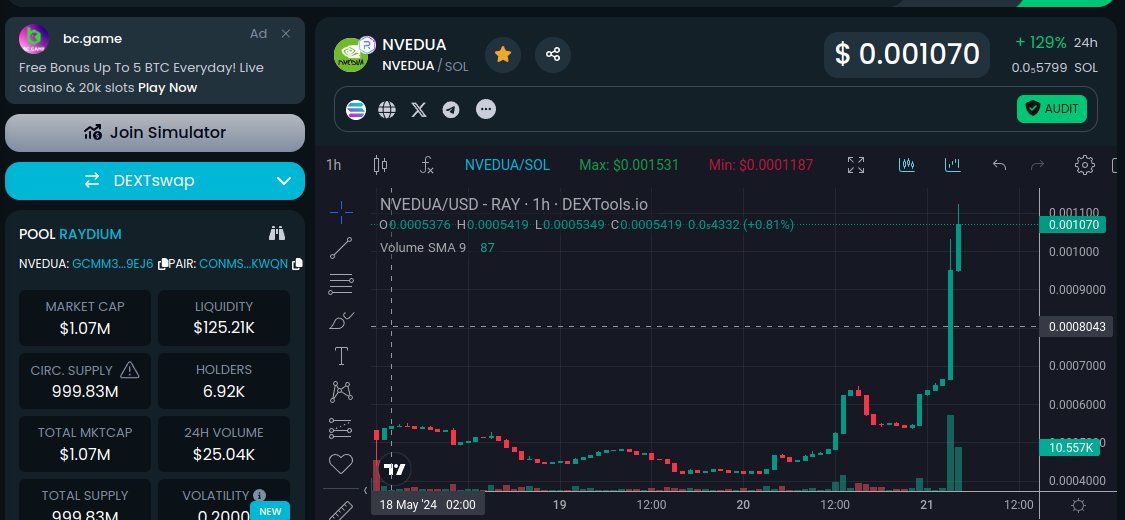The width and height of the screenshot is (1125, 520).
Task: Collapse the drawing toolbar arrow
Action: pos(365,491)
